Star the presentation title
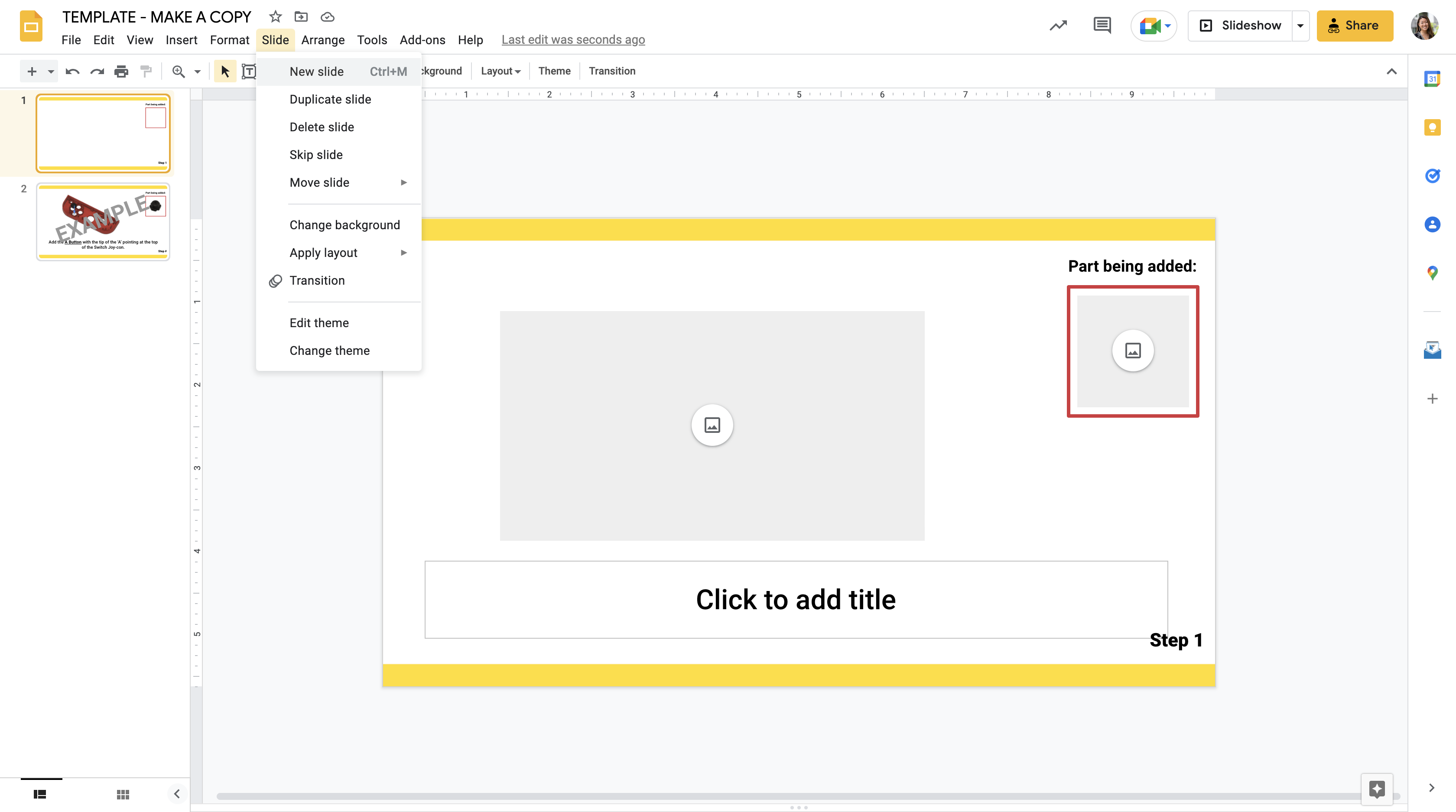The width and height of the screenshot is (1456, 812). click(275, 16)
